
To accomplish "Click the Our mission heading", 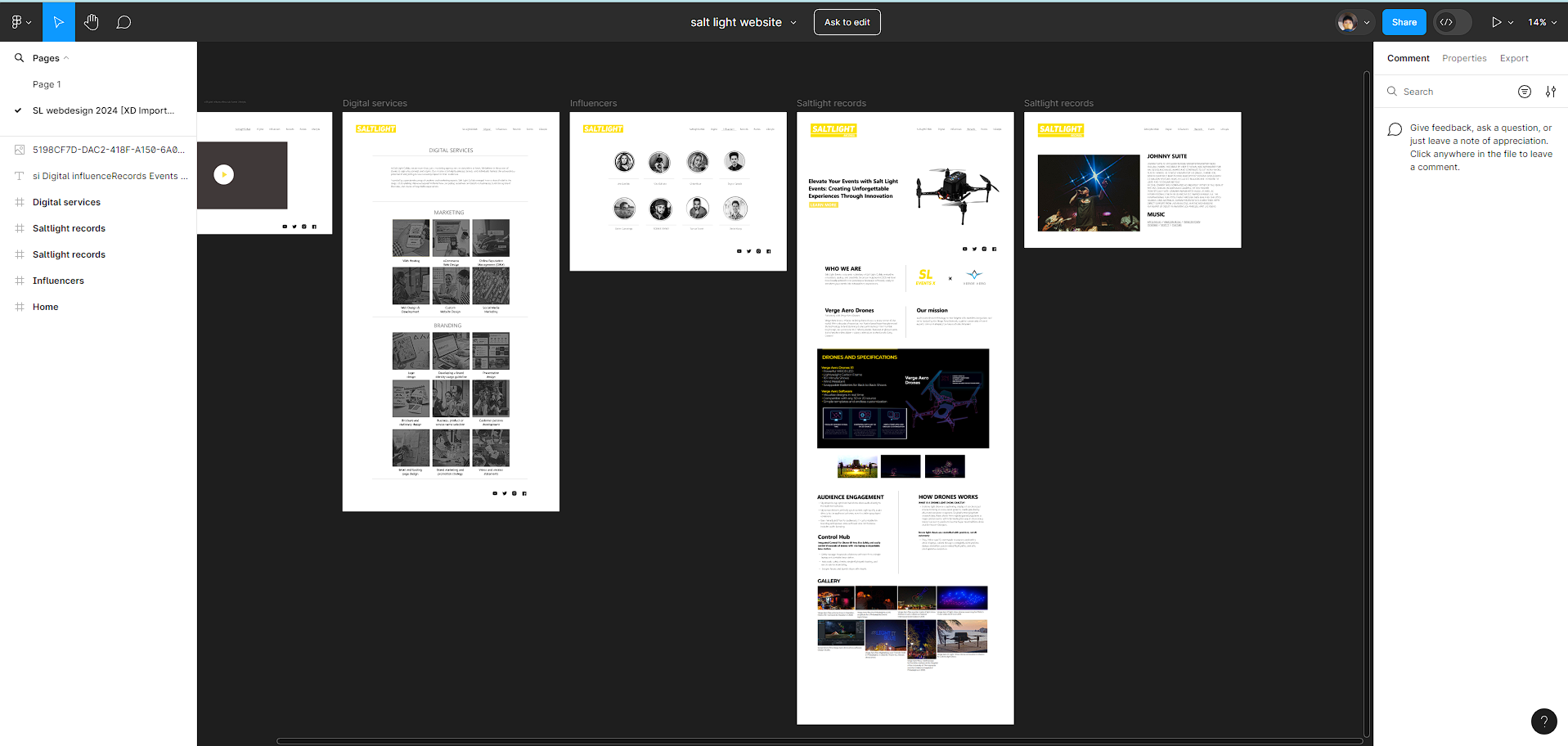I will [x=932, y=310].
